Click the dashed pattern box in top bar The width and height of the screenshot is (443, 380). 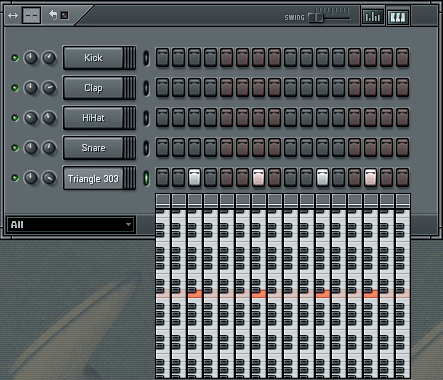click(32, 15)
